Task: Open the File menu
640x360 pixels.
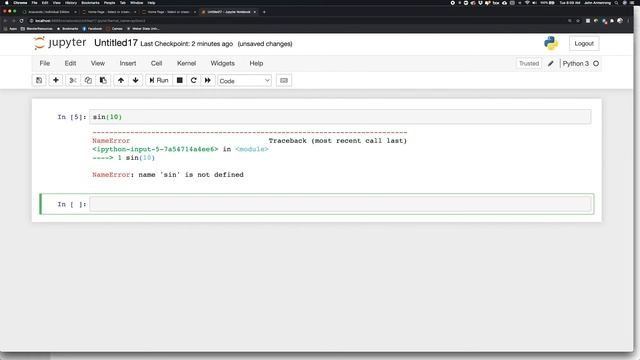Action: [x=45, y=63]
